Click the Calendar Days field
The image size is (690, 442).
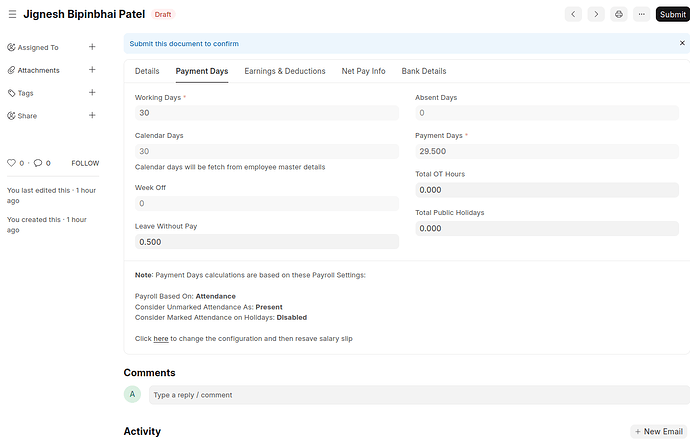coord(267,151)
